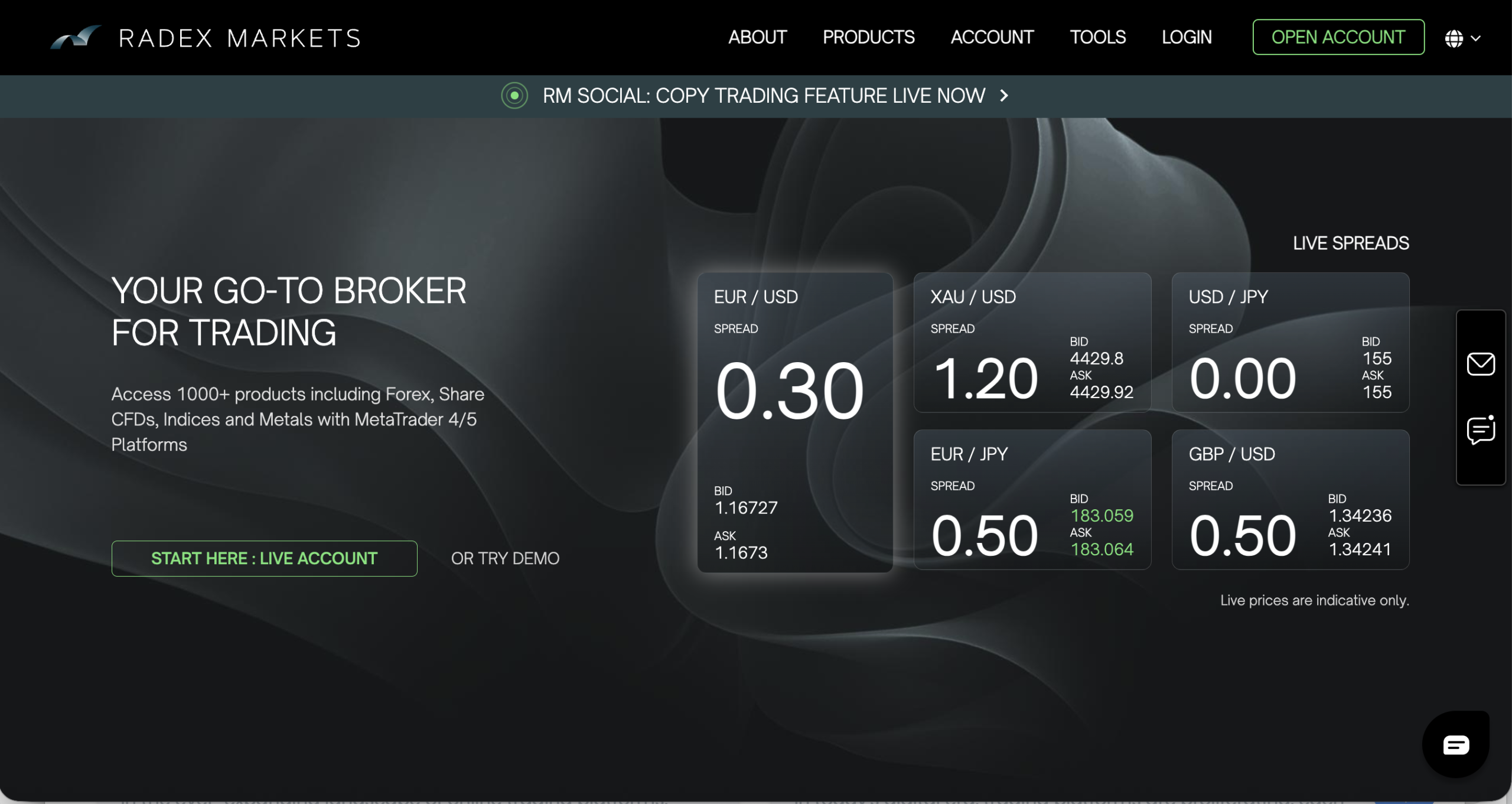
Task: Click the green live indicator in announcement banner
Action: pos(514,96)
